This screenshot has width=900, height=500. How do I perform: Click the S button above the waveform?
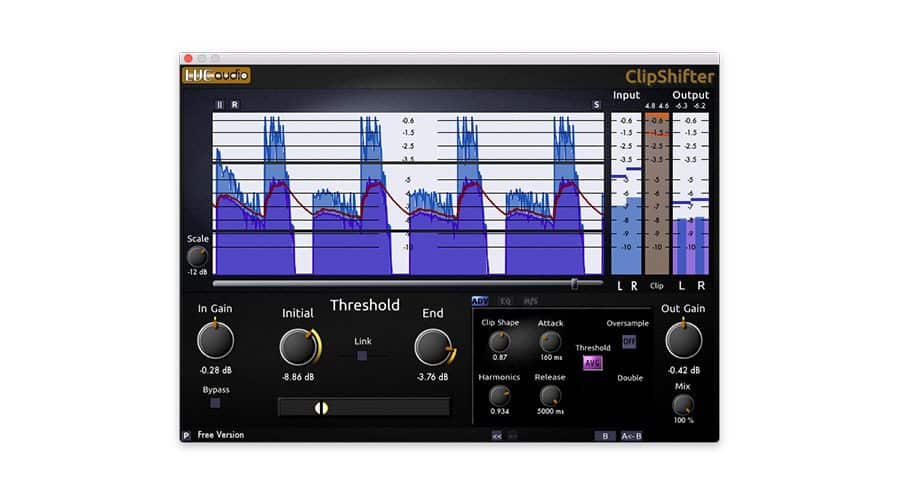pyautogui.click(x=596, y=104)
